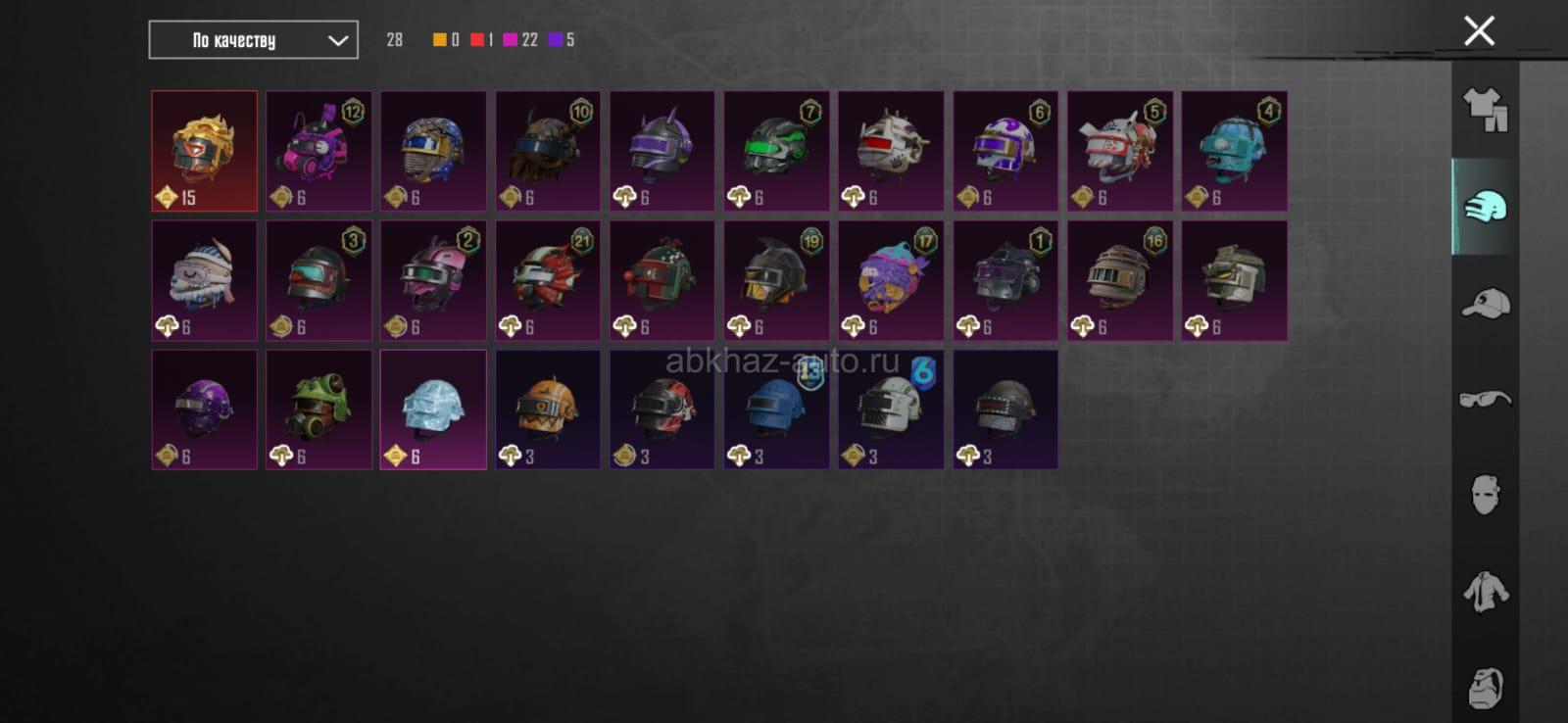
Task: Select the golden helmet valued 15
Action: (205, 151)
